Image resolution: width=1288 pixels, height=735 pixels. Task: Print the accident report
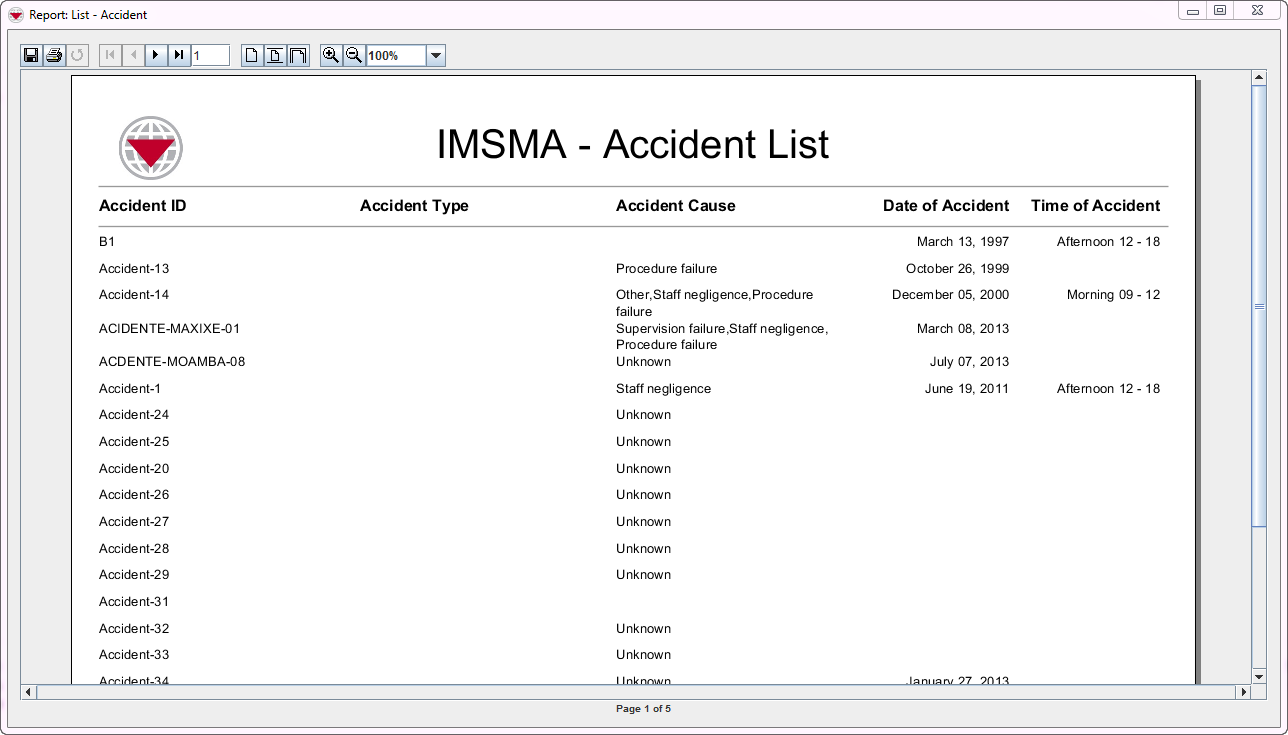tap(53, 55)
